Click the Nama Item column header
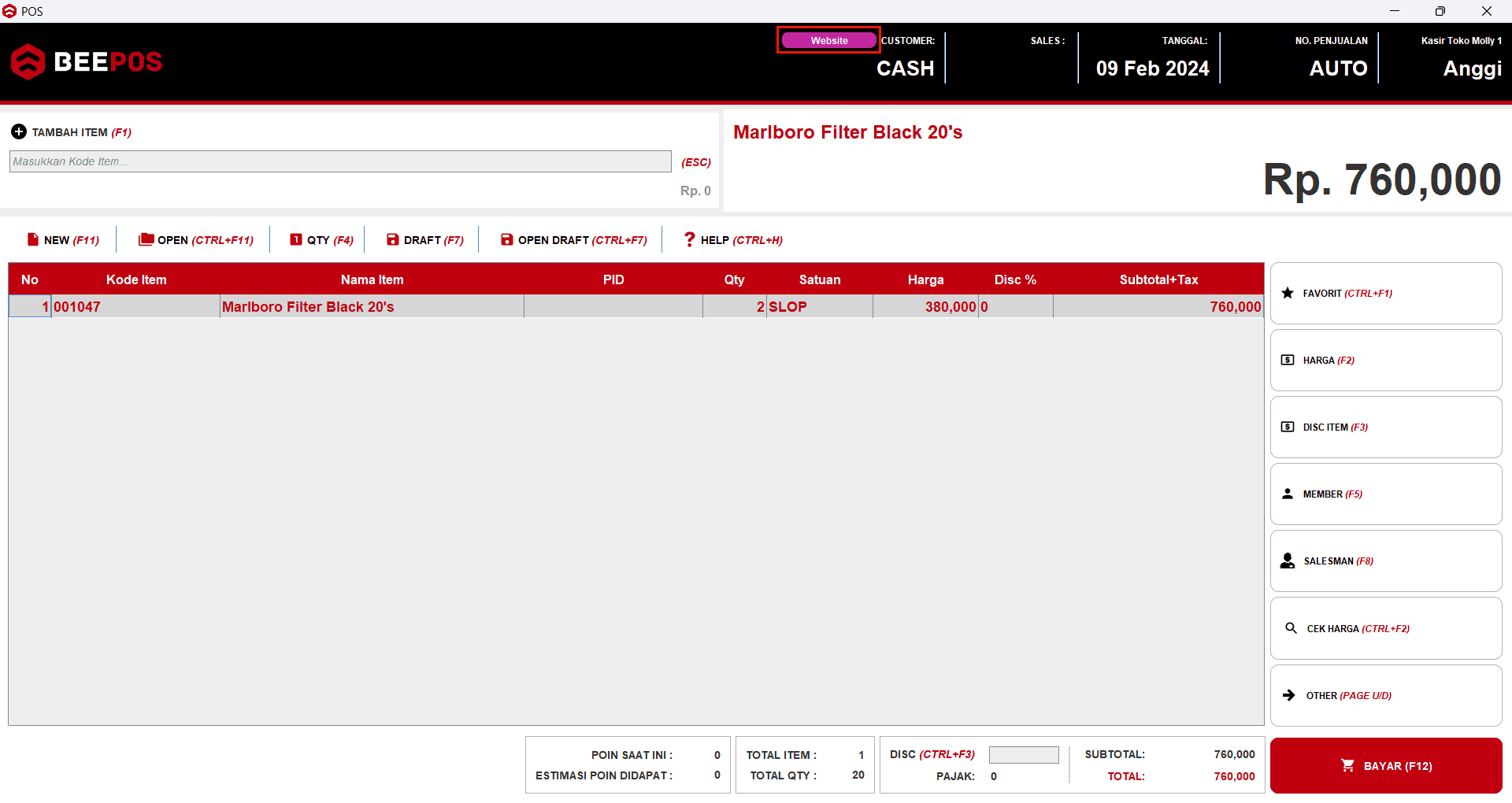Viewport: 1512px width, 803px height. click(x=372, y=279)
